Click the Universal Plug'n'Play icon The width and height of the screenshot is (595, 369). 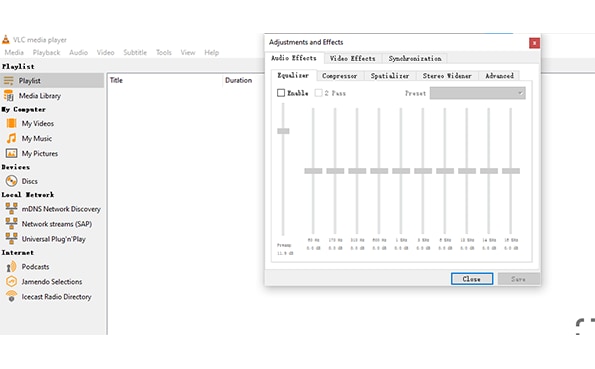11,238
